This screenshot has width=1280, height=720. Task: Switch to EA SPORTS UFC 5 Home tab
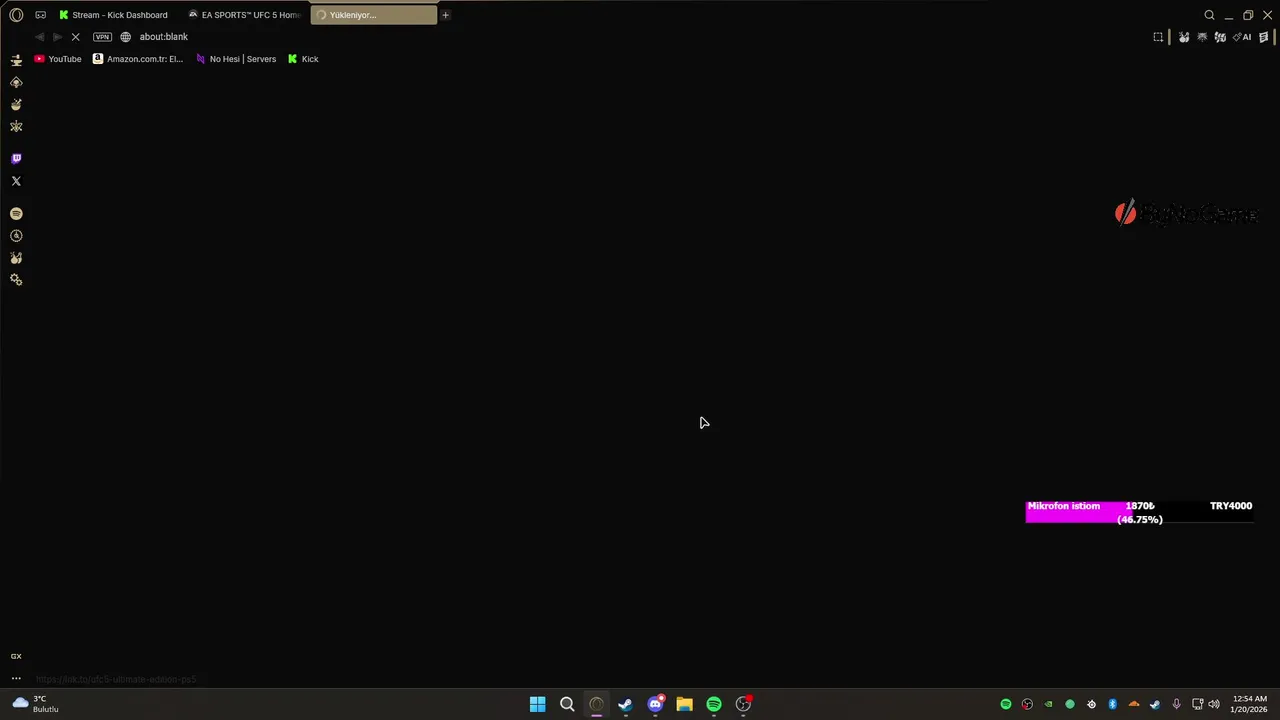point(245,15)
